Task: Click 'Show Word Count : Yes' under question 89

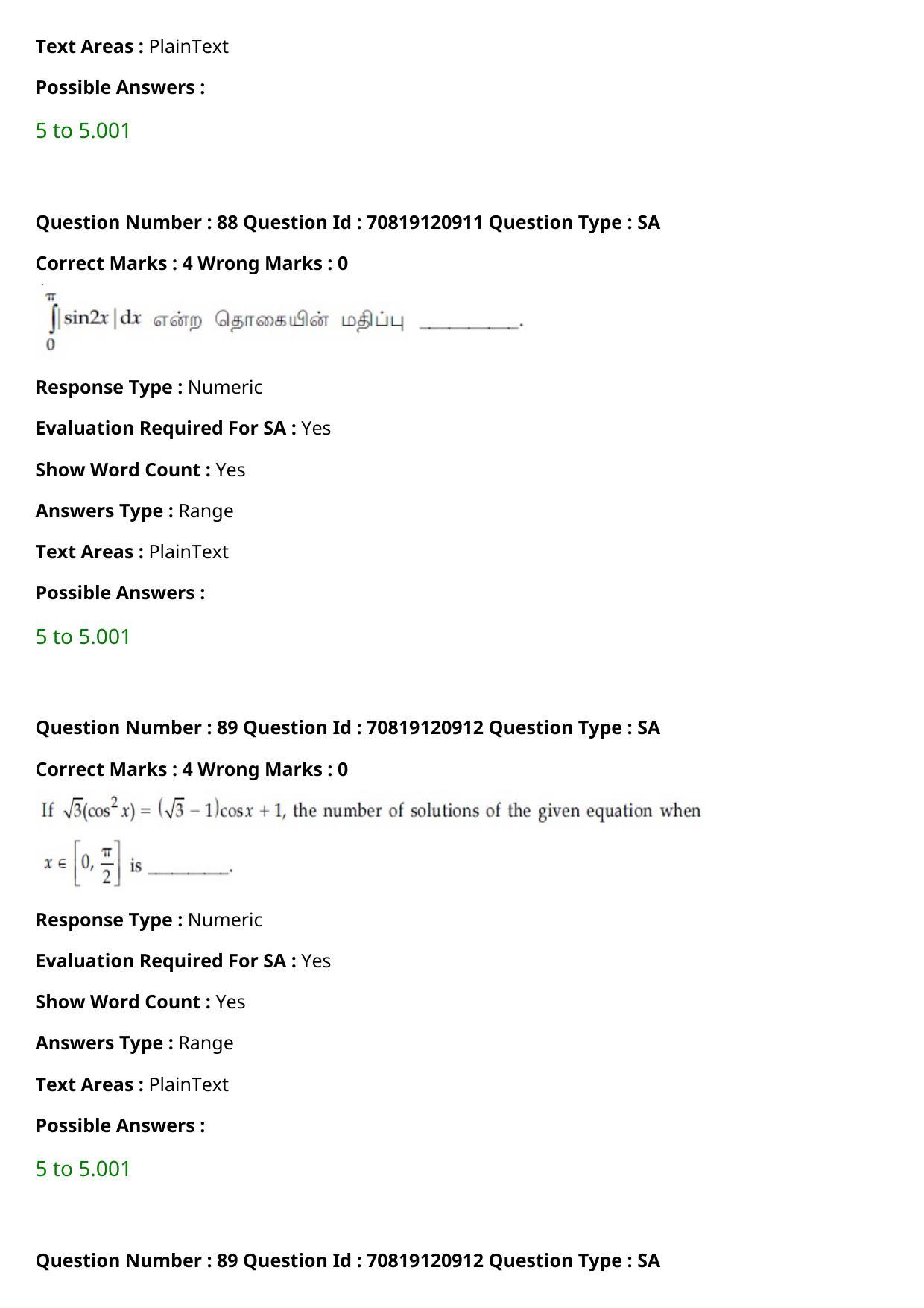Action: tap(140, 1002)
